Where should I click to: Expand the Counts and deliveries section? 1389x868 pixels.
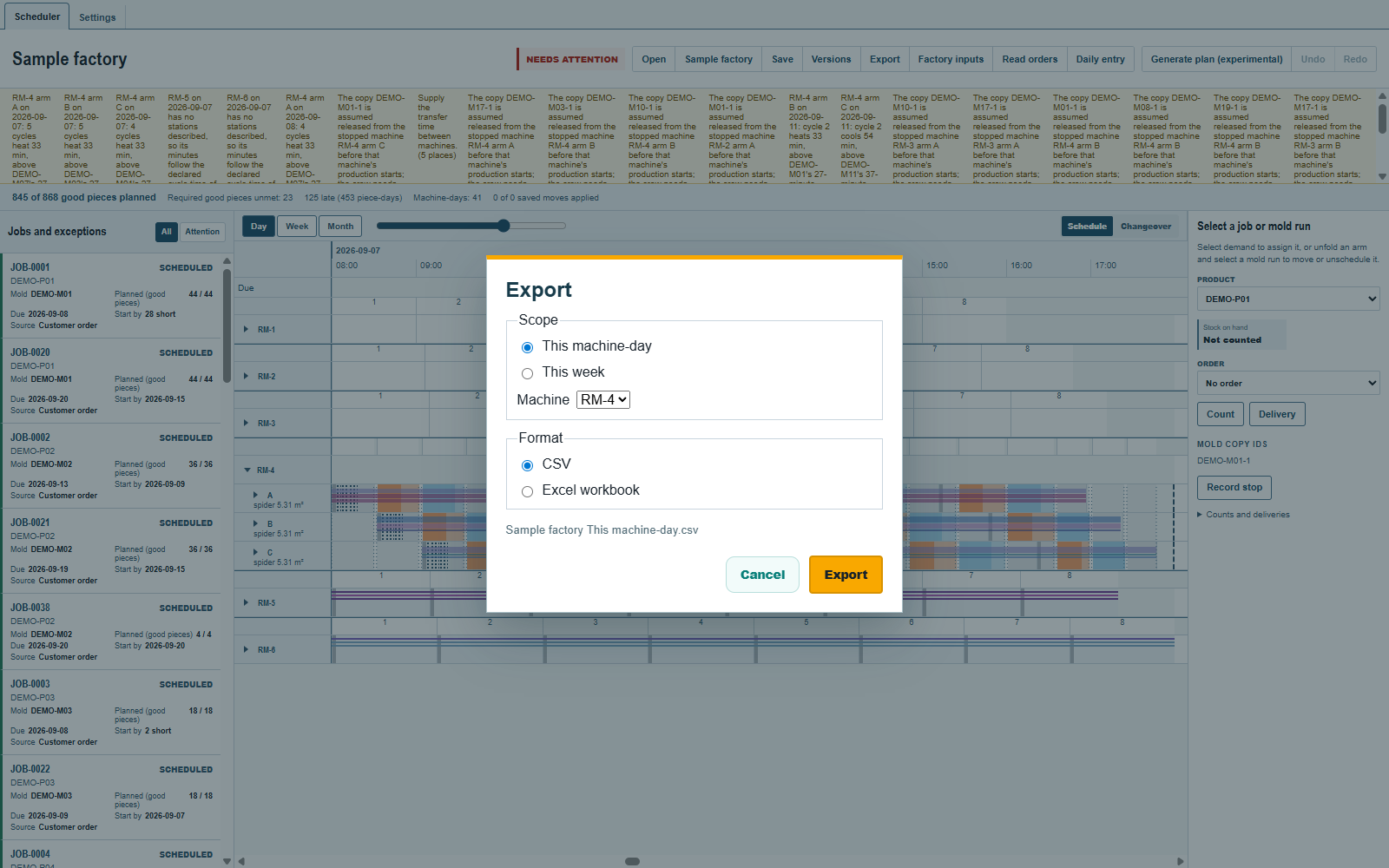point(1243,515)
